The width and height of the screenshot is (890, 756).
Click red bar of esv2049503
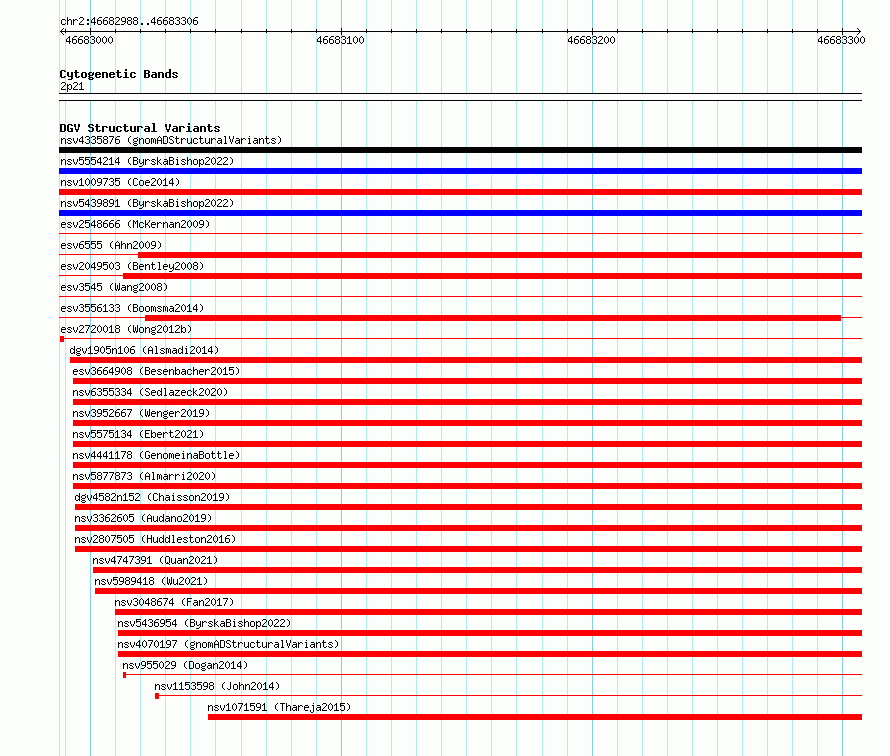click(x=493, y=276)
